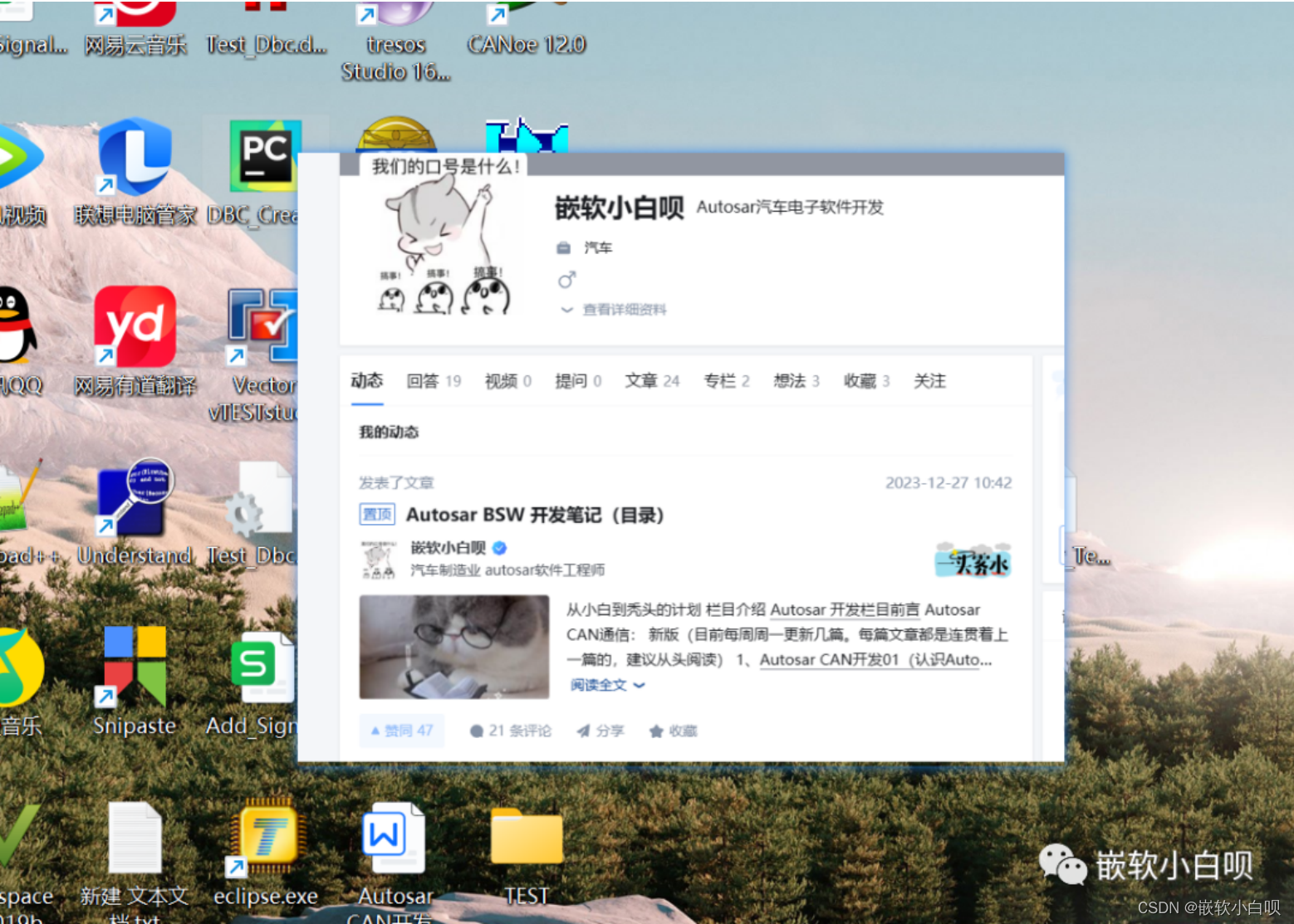
Task: Open the TEST folder on desktop
Action: coord(527,855)
